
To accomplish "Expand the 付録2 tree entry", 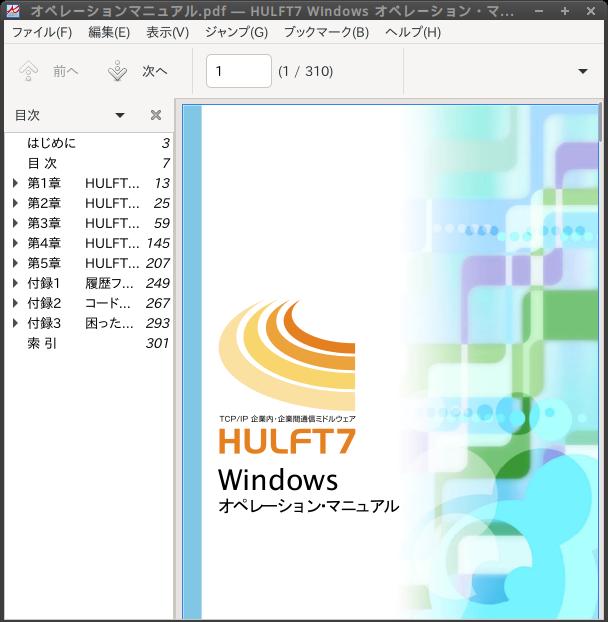I will click(x=15, y=303).
